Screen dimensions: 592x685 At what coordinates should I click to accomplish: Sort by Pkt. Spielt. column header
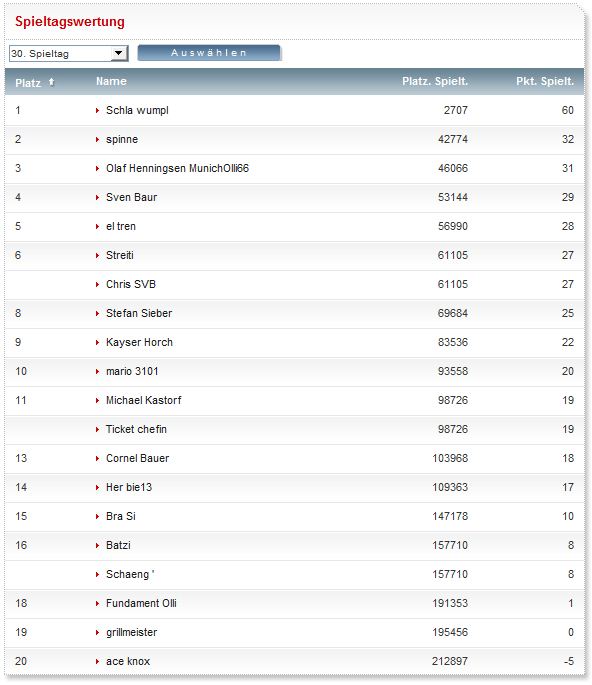(x=545, y=81)
